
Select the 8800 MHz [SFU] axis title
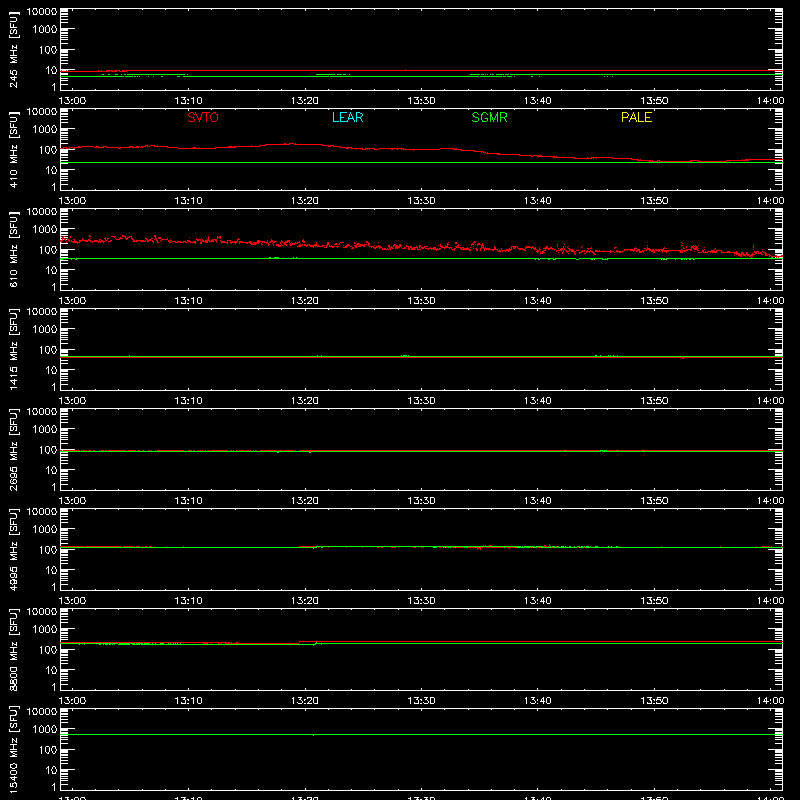[x=13, y=649]
